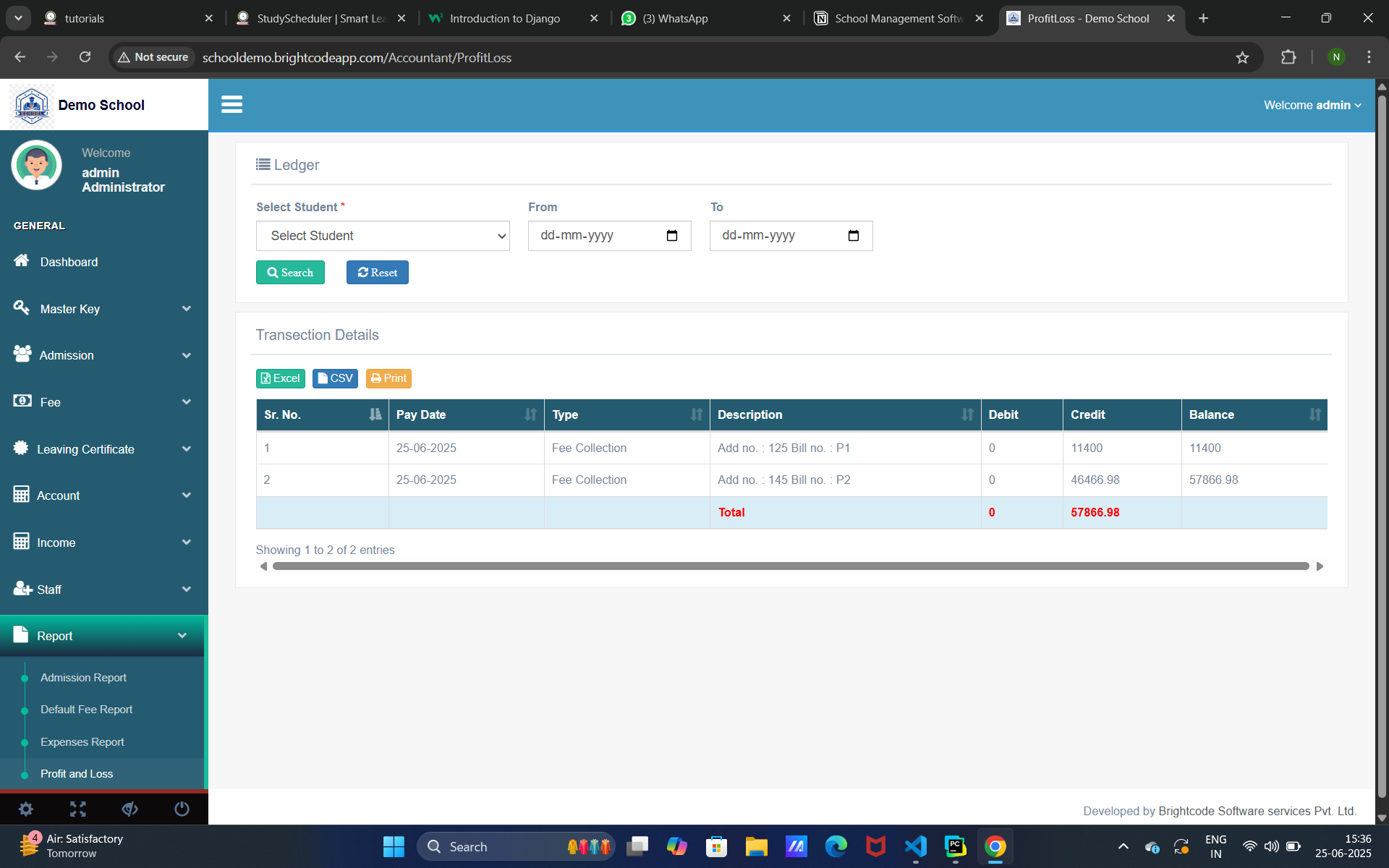Click the Demo School logo
Viewport: 1389px width, 868px height.
pos(32,105)
